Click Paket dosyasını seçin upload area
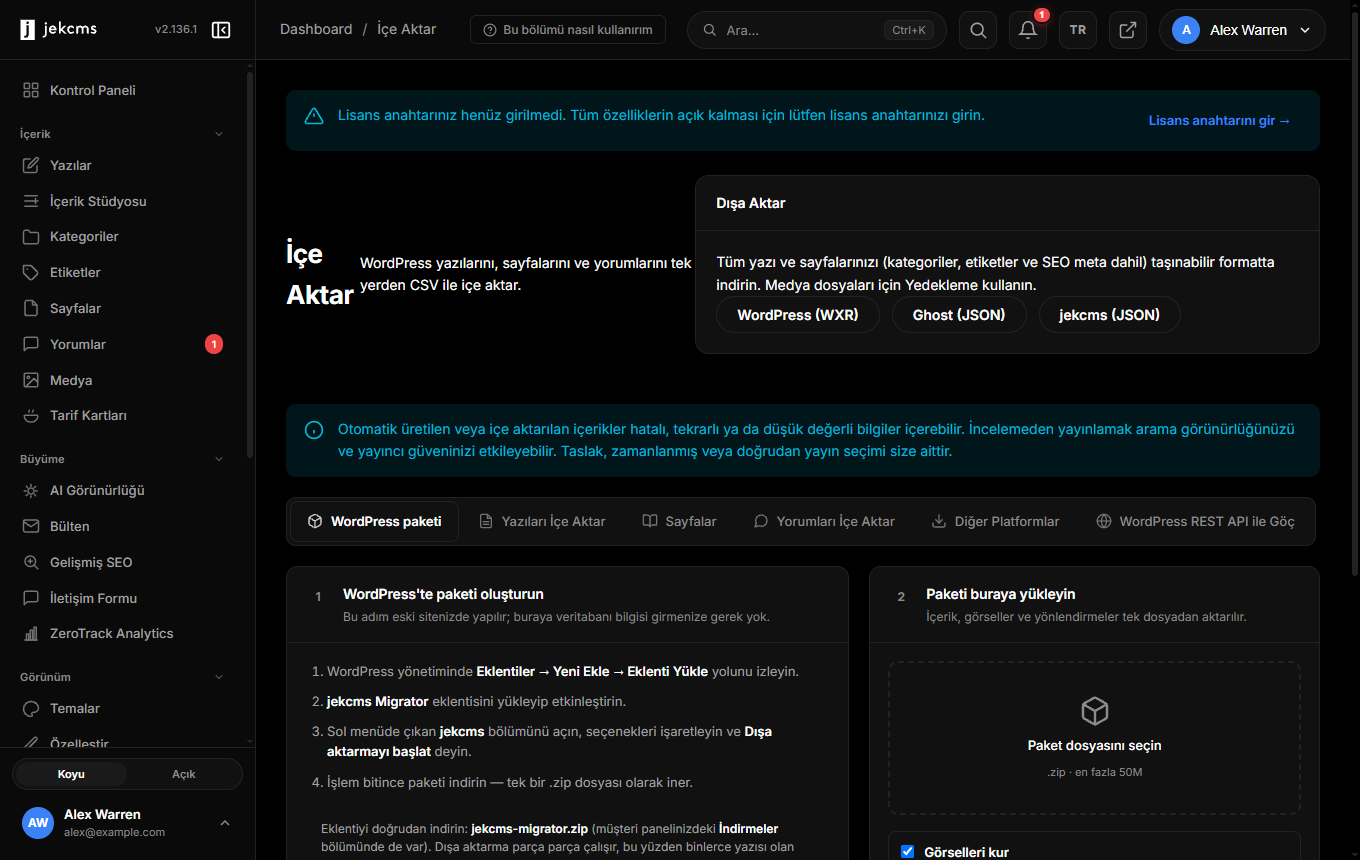The width and height of the screenshot is (1360, 860). coord(1094,738)
